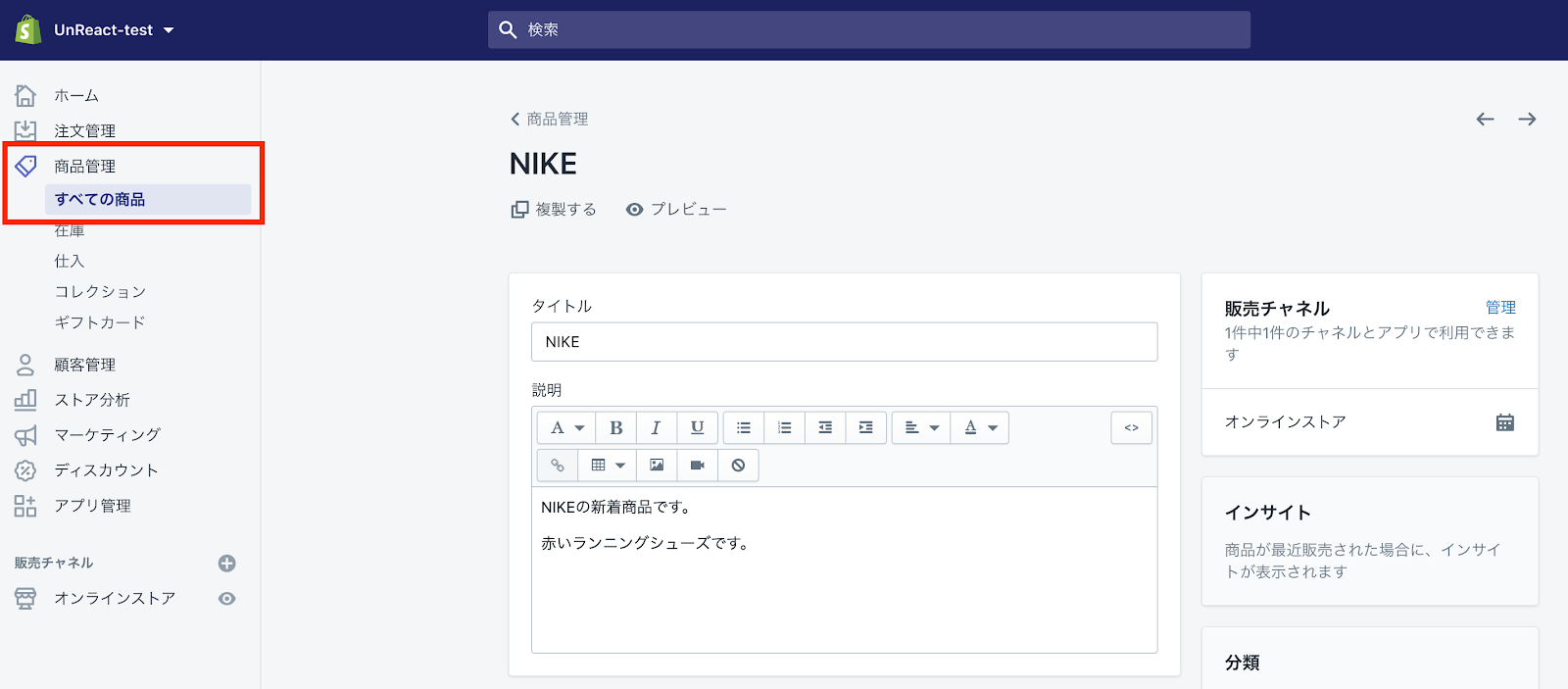The image size is (1568, 689).
Task: Click the タイトル input containing NIKE
Action: coord(845,342)
